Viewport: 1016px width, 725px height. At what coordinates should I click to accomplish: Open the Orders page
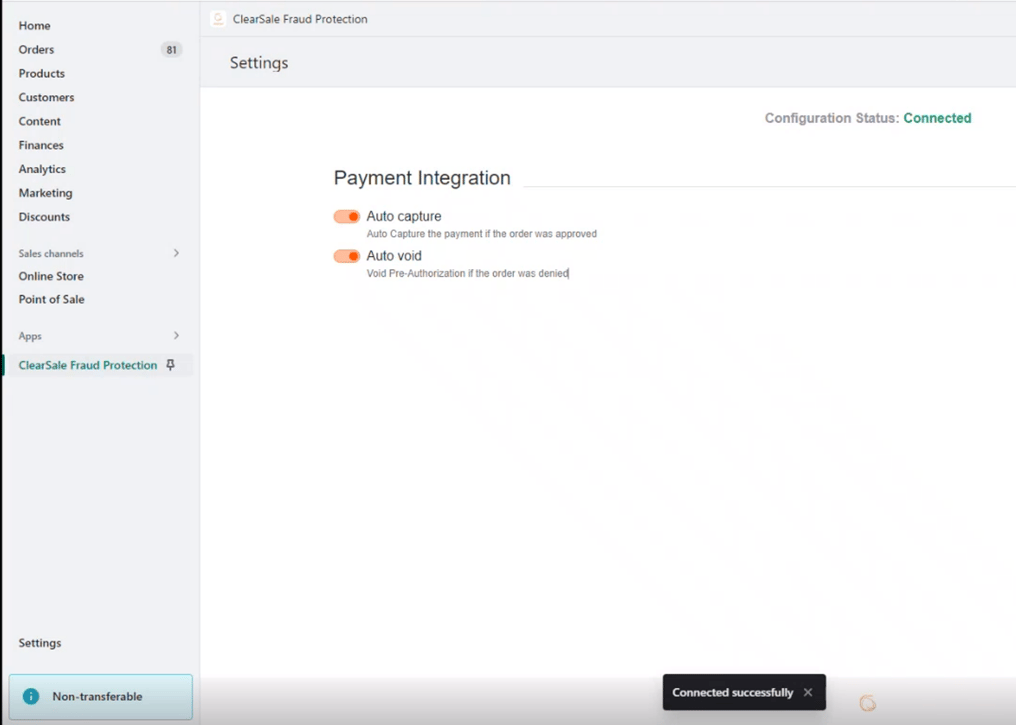click(36, 49)
